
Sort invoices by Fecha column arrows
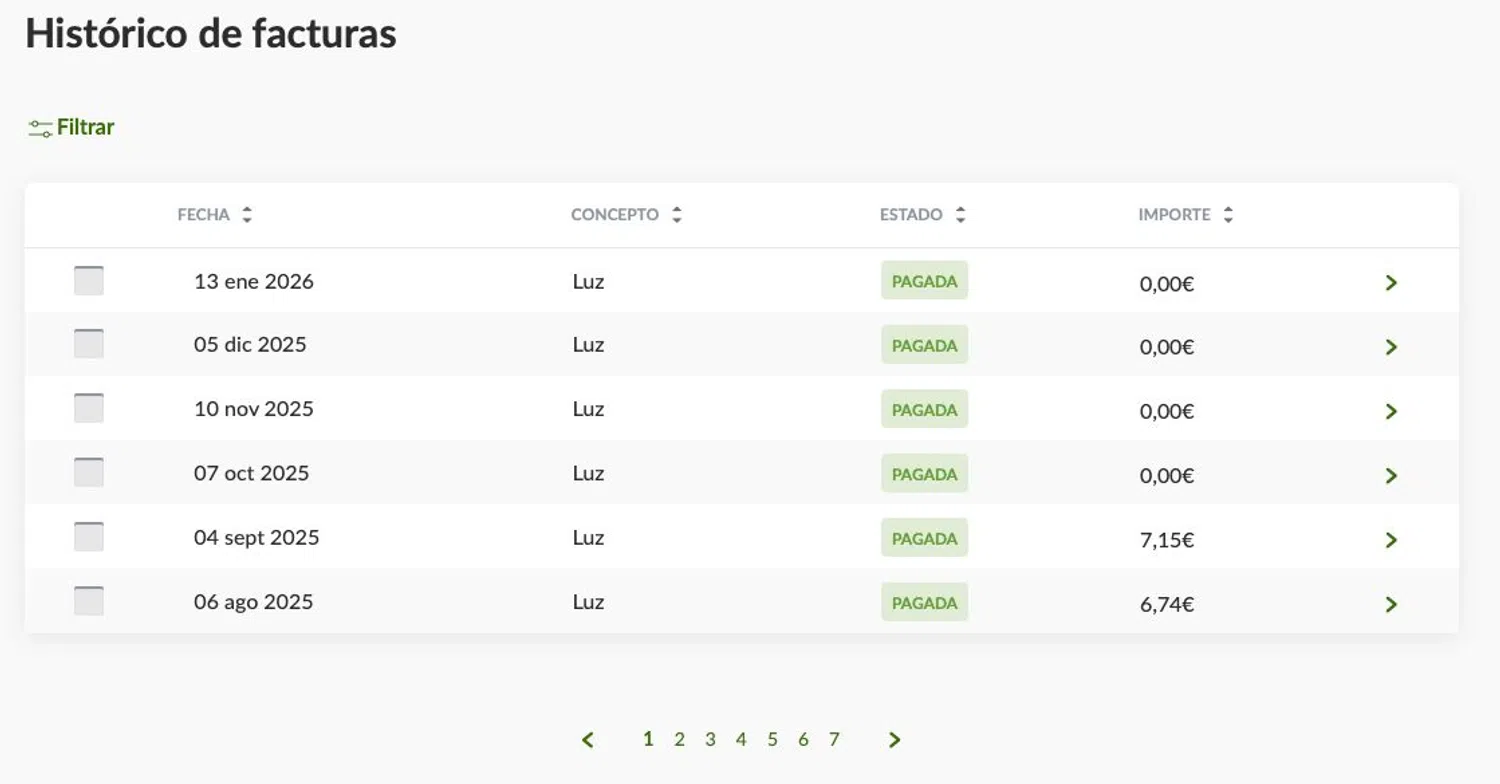[247, 215]
